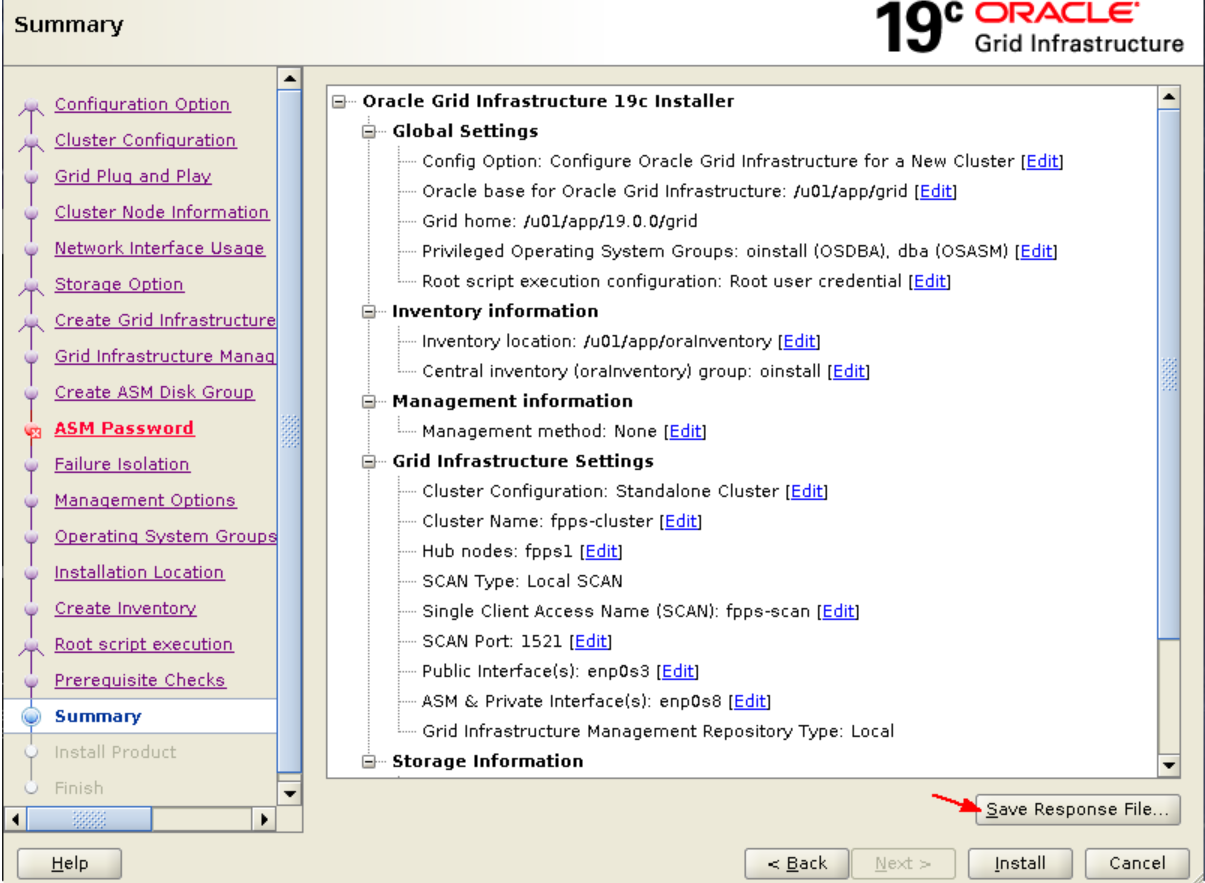Go to the Failure Isolation step

[x=122, y=464]
